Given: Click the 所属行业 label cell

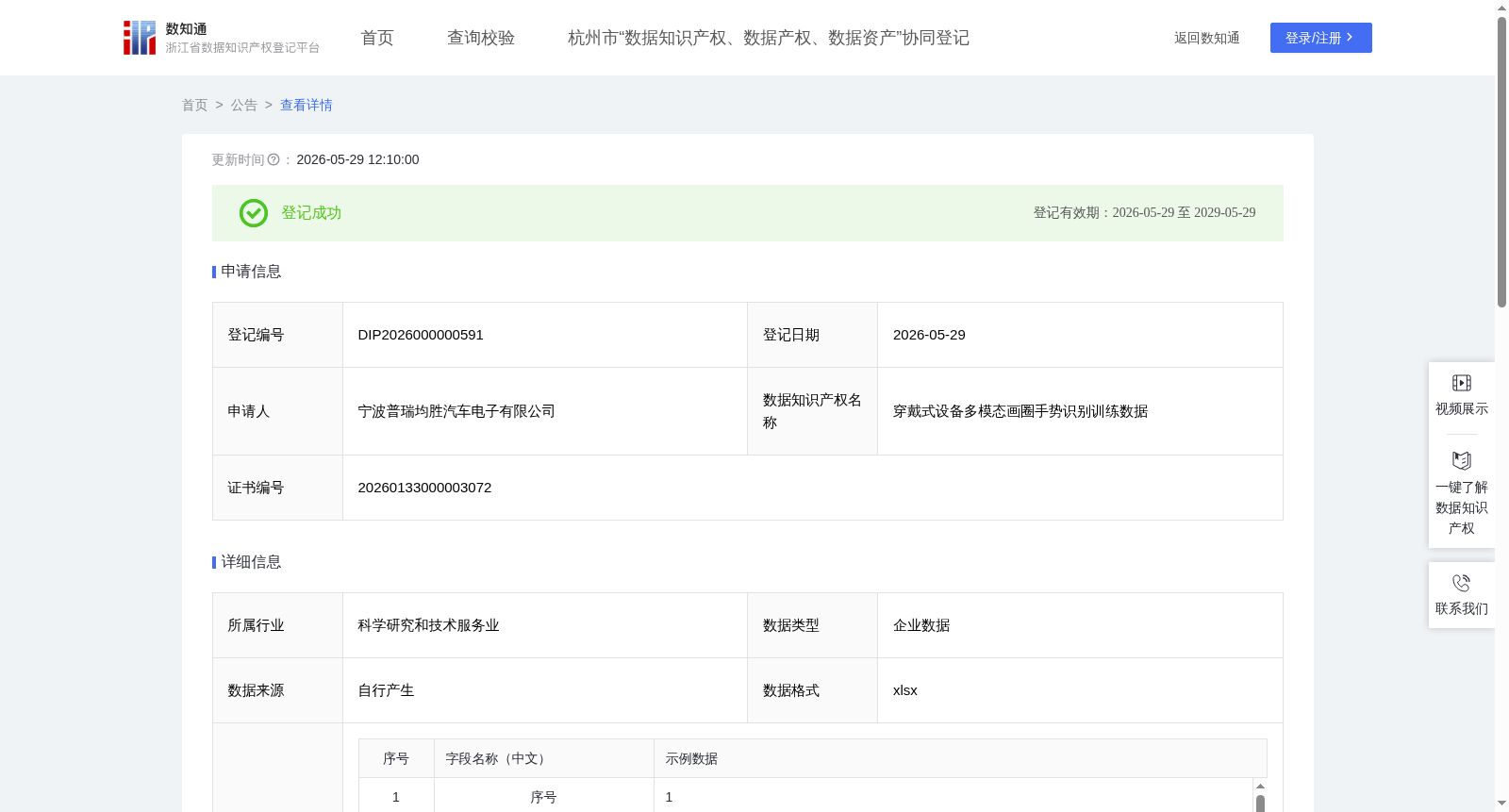Looking at the screenshot, I should click(277, 625).
